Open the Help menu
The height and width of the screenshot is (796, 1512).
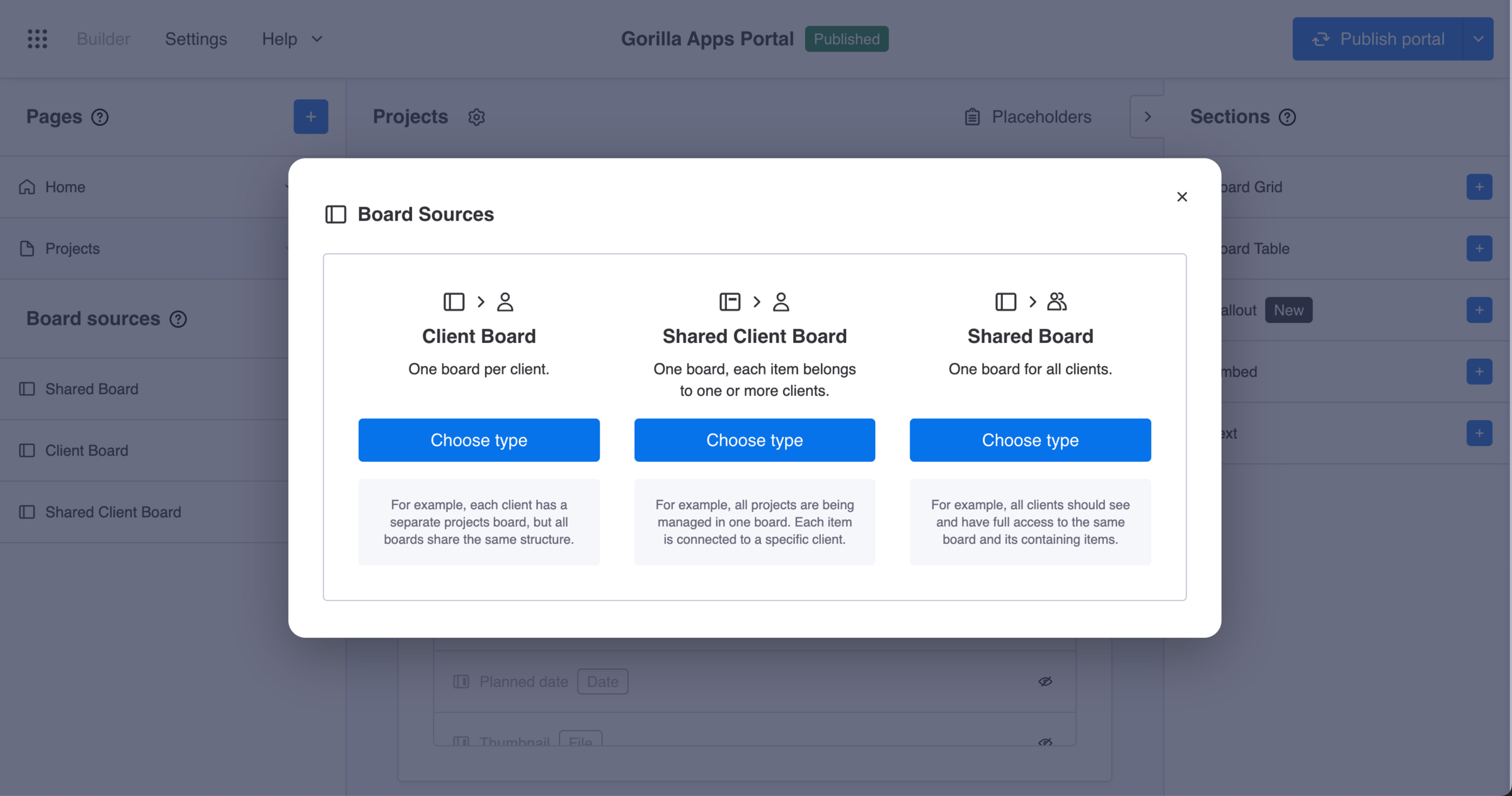292,39
